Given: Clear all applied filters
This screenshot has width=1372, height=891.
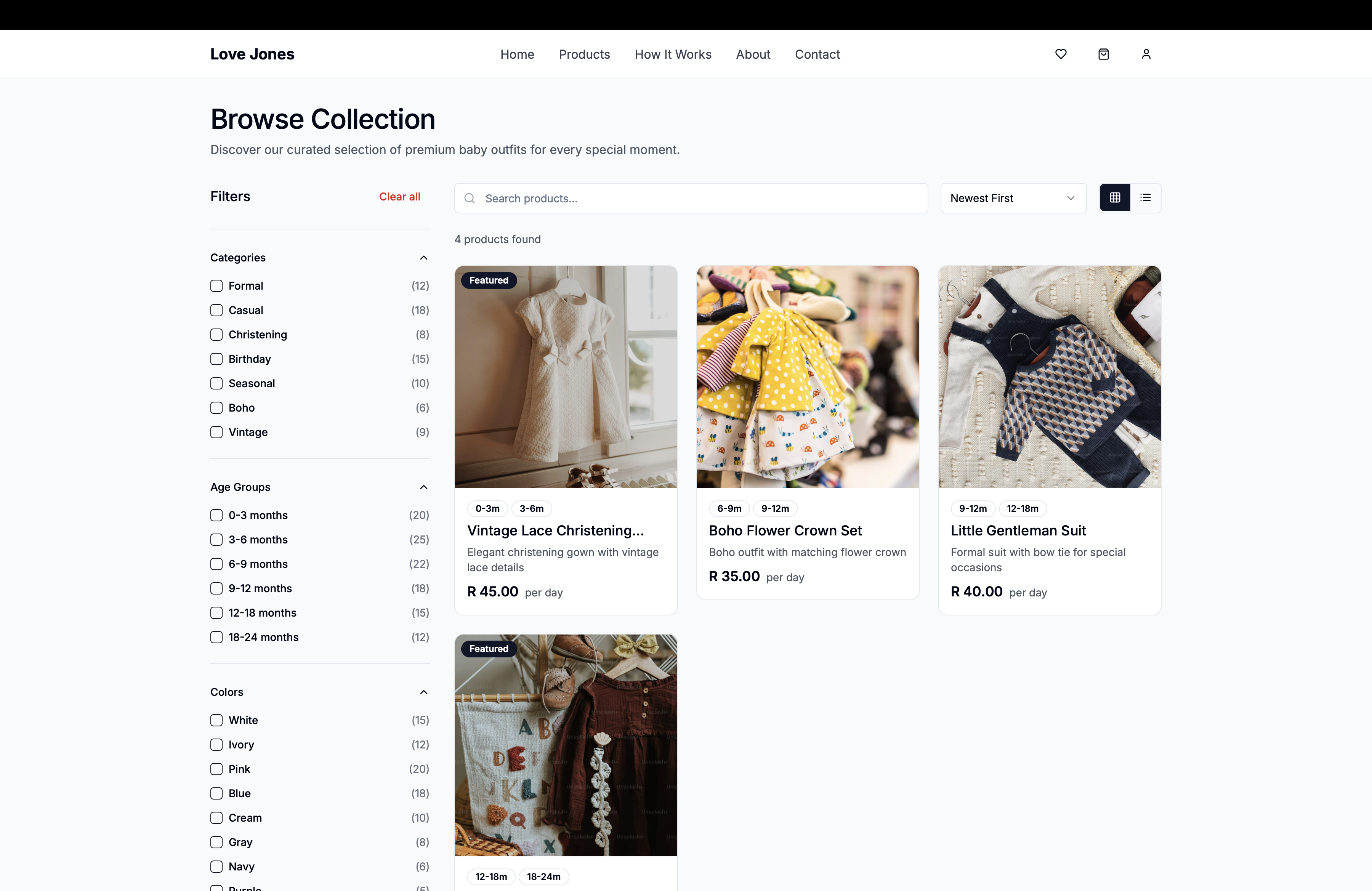Looking at the screenshot, I should [x=399, y=197].
